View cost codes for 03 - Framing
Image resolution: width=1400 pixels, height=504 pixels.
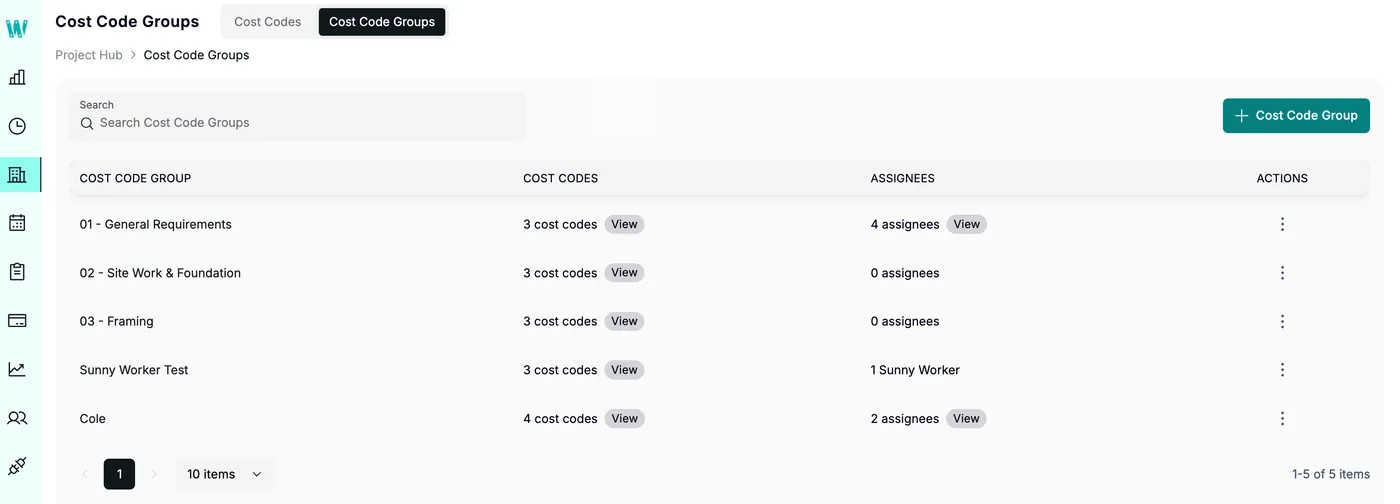(624, 321)
